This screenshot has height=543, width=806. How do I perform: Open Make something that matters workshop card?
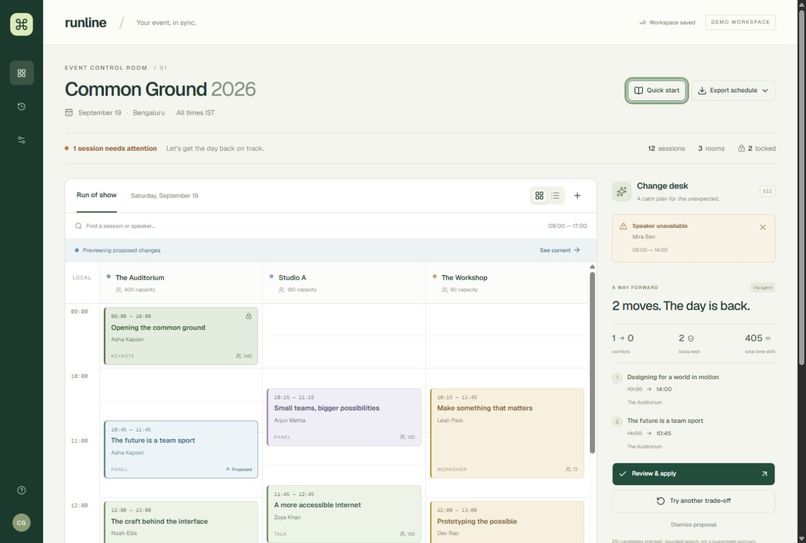pyautogui.click(x=507, y=433)
